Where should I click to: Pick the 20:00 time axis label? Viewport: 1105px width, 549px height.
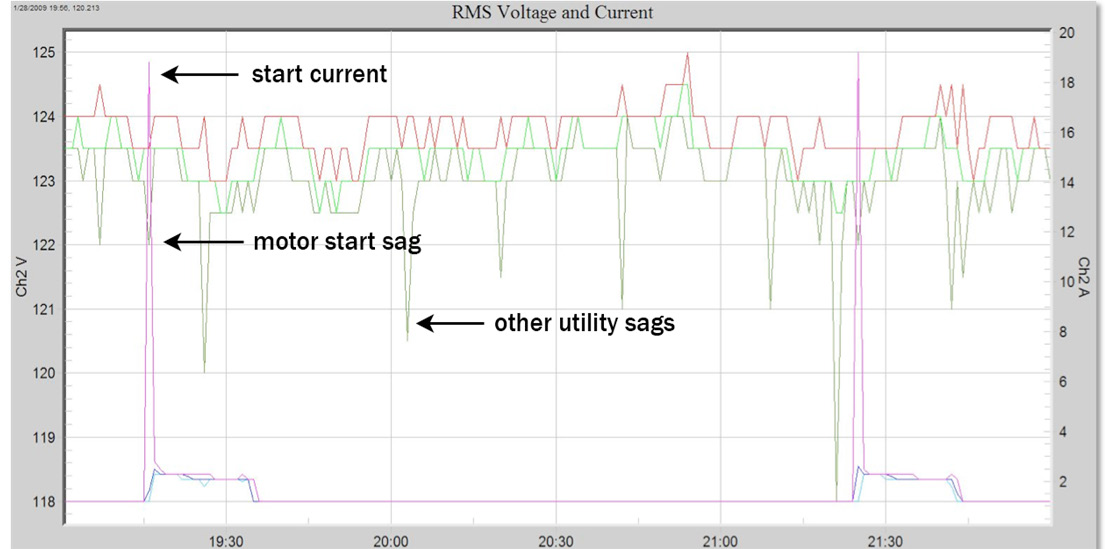[390, 542]
